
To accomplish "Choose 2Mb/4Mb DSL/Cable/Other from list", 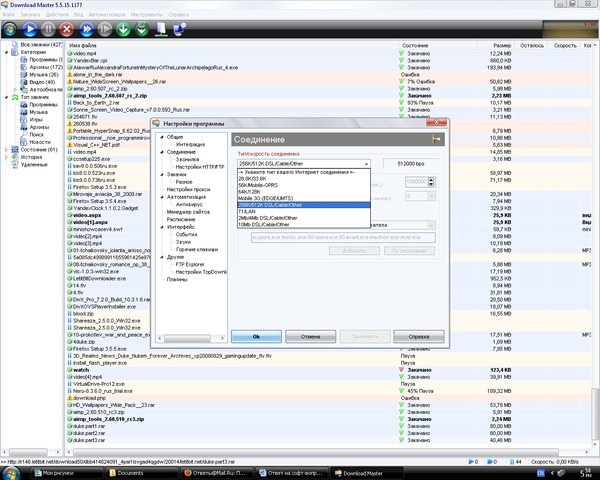I will (x=304, y=218).
